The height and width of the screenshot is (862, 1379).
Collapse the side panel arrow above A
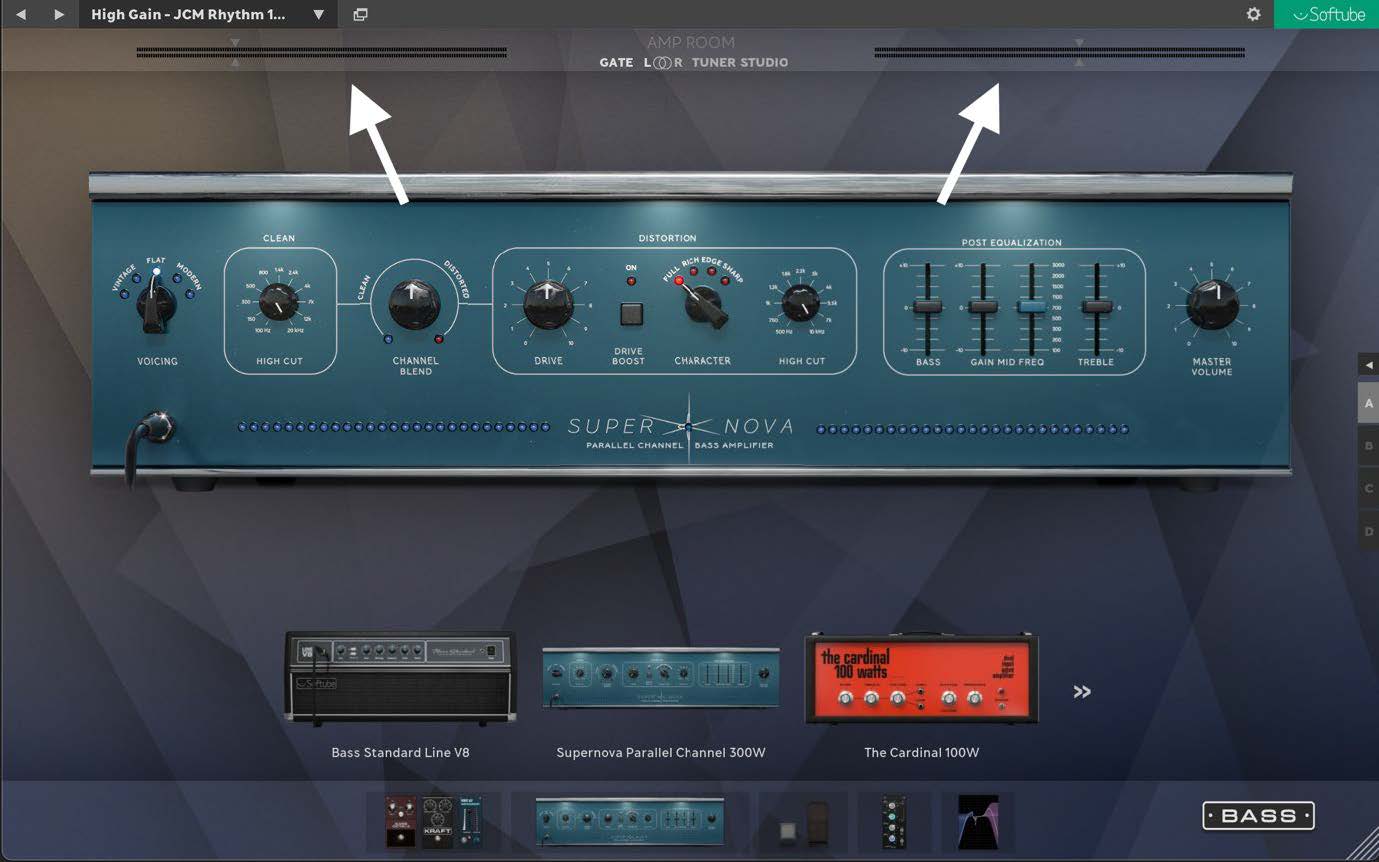click(x=1368, y=365)
